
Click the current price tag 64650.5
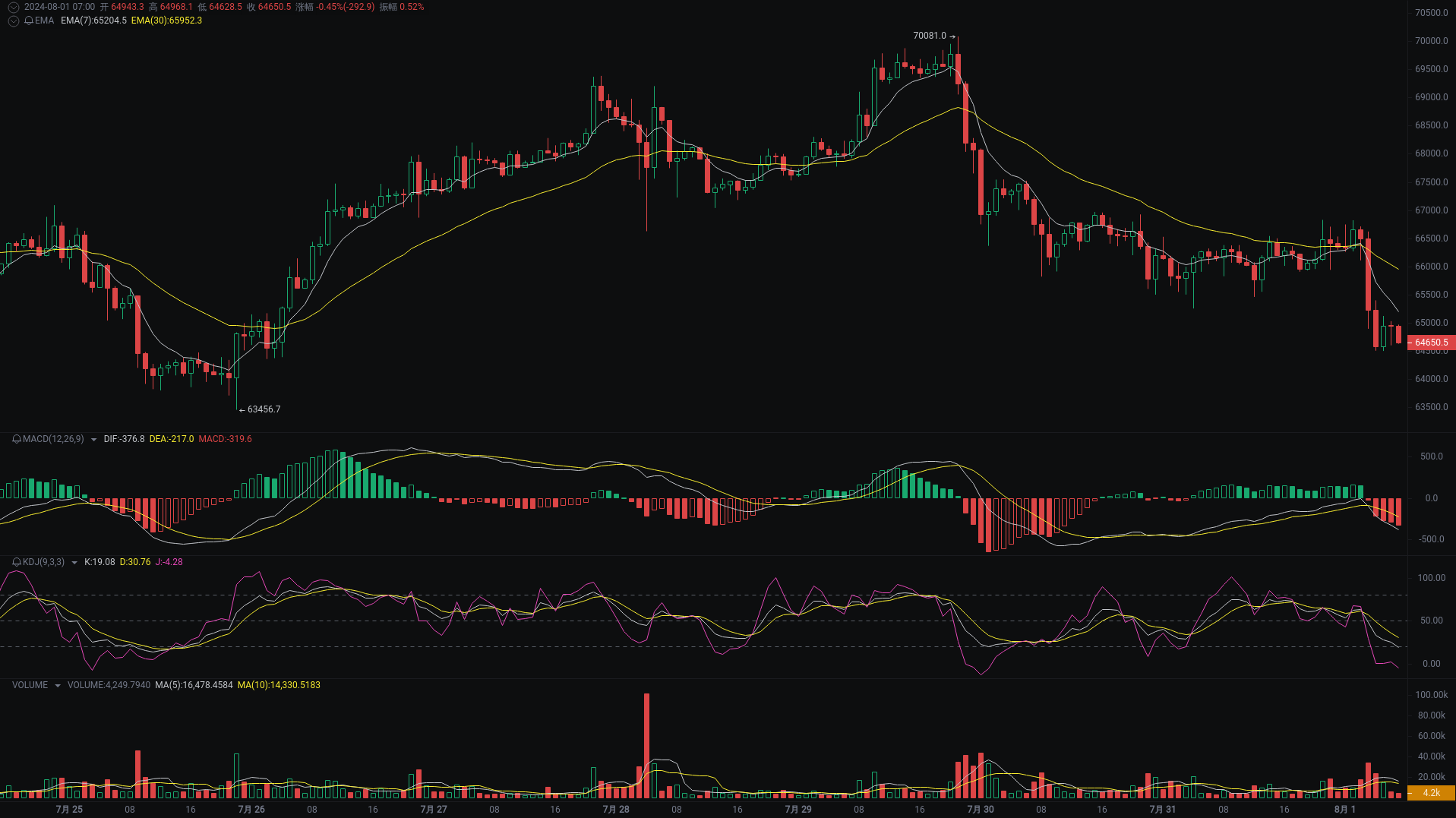(1431, 343)
